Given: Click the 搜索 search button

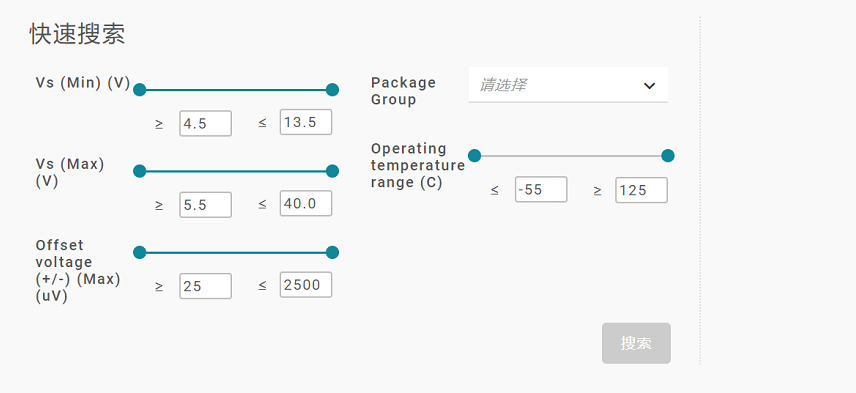Looking at the screenshot, I should click(636, 343).
